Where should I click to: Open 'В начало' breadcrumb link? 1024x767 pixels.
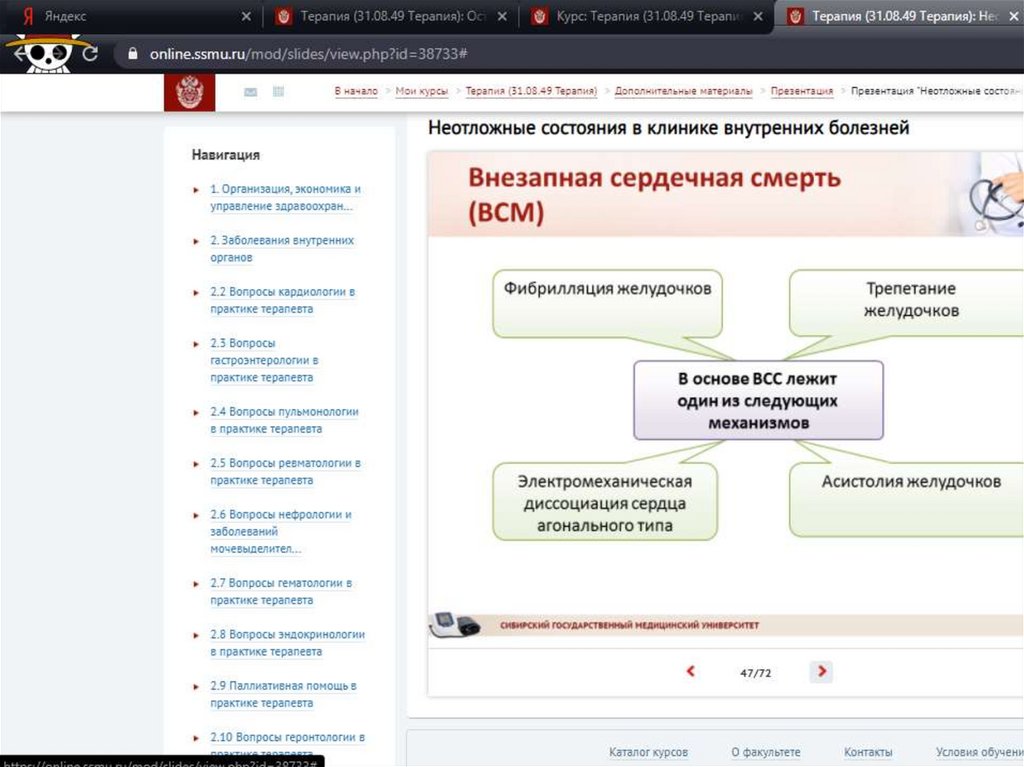(x=356, y=91)
